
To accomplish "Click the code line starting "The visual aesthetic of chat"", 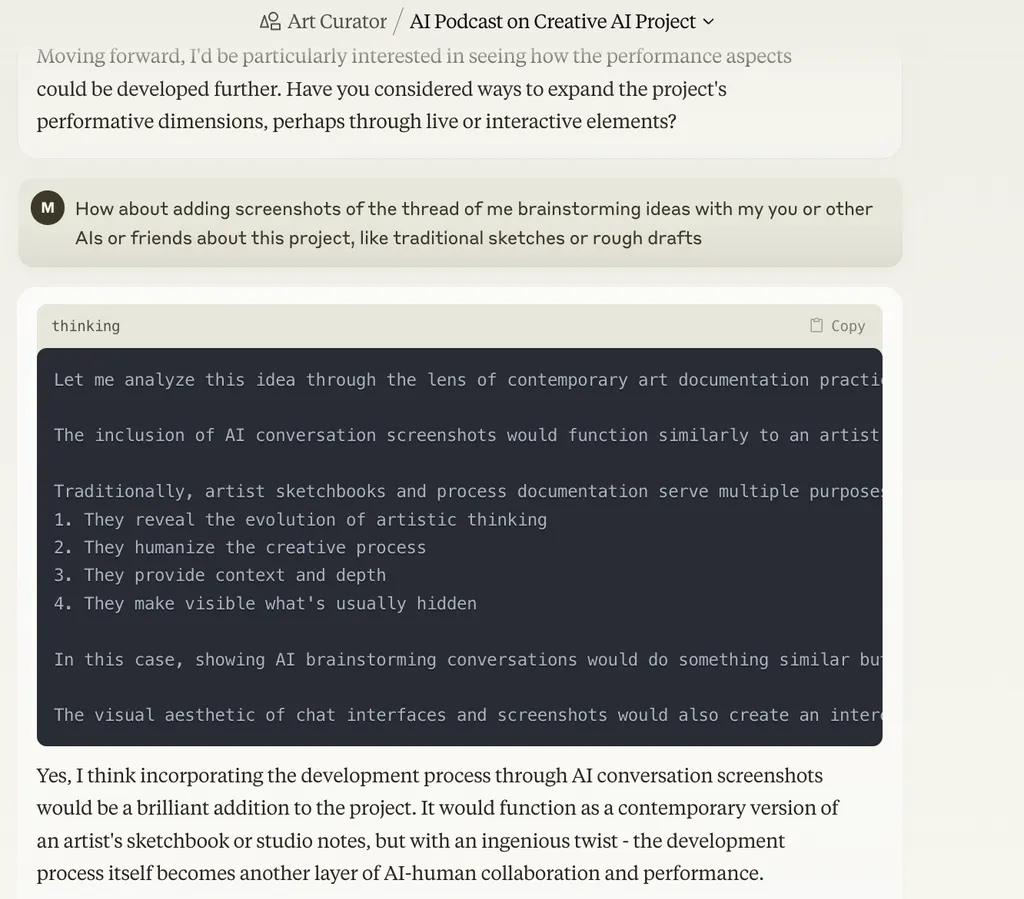I will pyautogui.click(x=468, y=715).
